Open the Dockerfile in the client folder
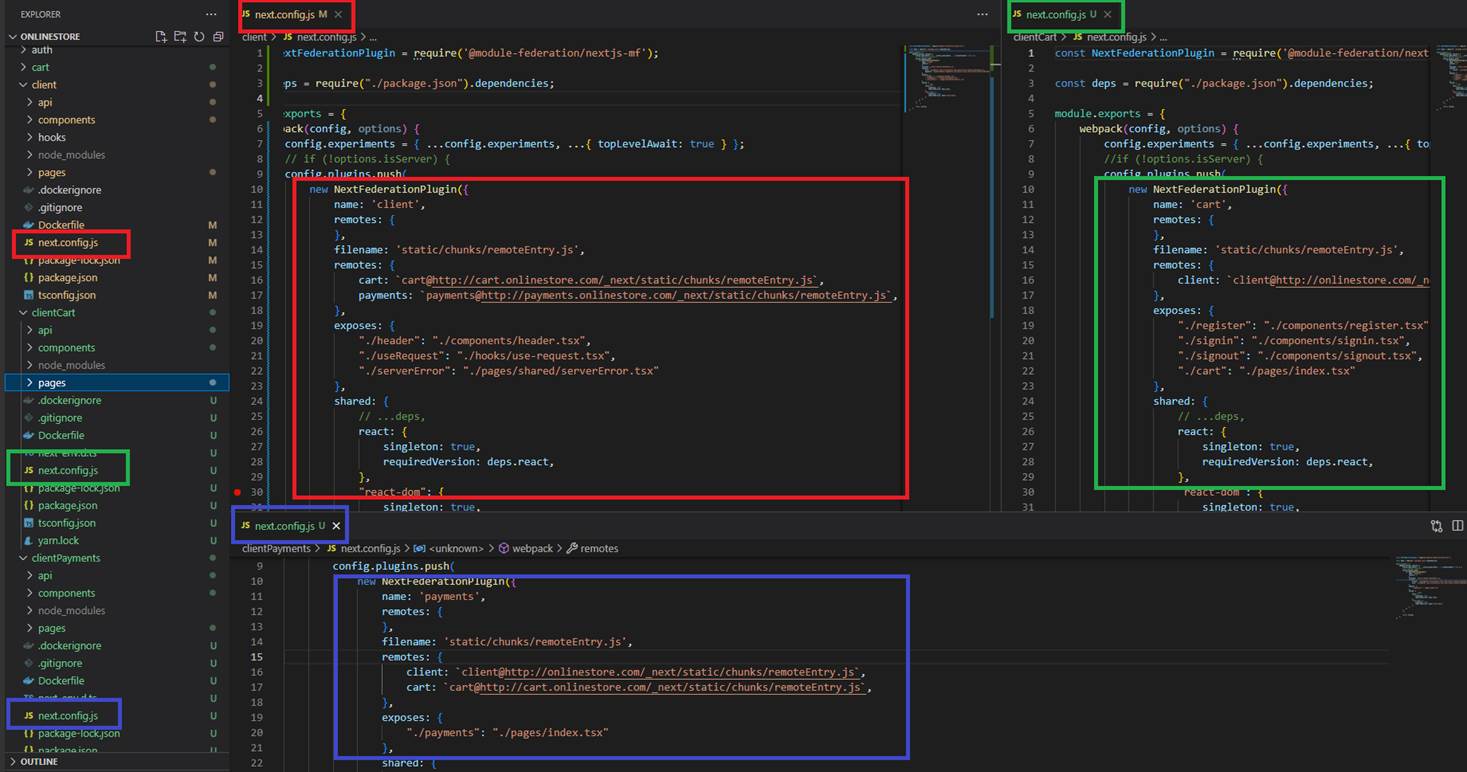1467x772 pixels. (x=61, y=225)
